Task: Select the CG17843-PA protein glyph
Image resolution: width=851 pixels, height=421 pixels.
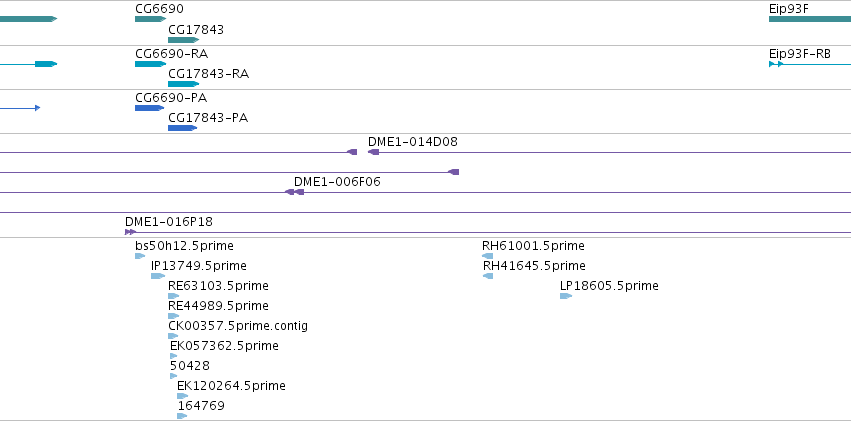Action: click(182, 128)
